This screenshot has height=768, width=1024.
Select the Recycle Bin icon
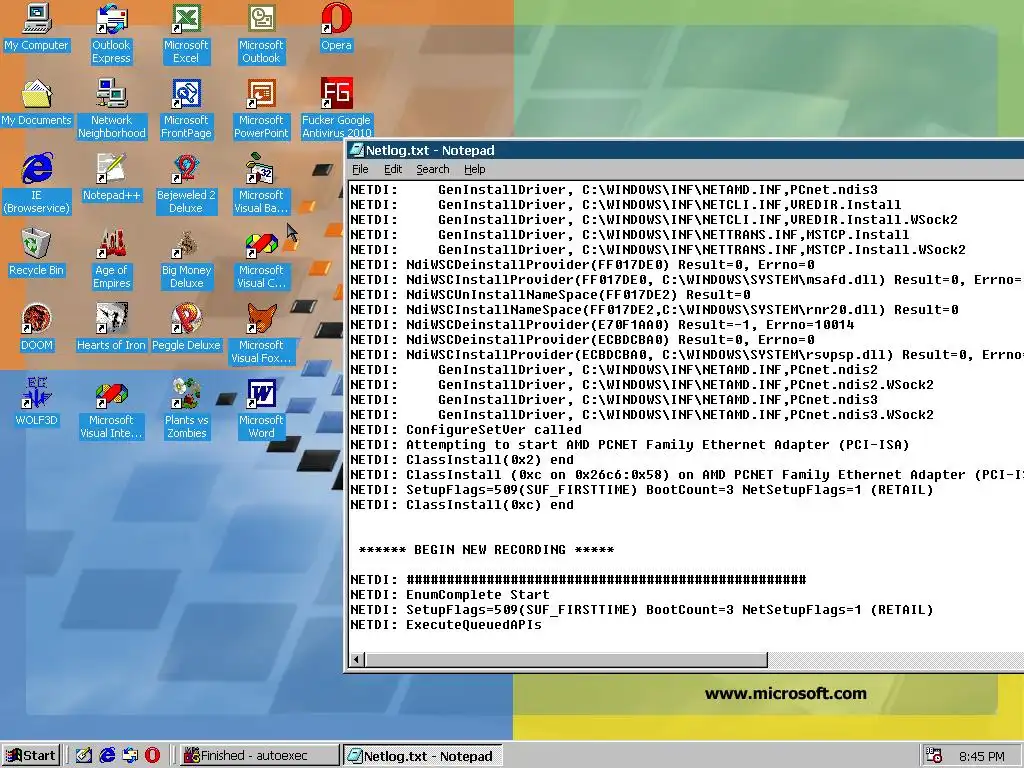click(36, 253)
